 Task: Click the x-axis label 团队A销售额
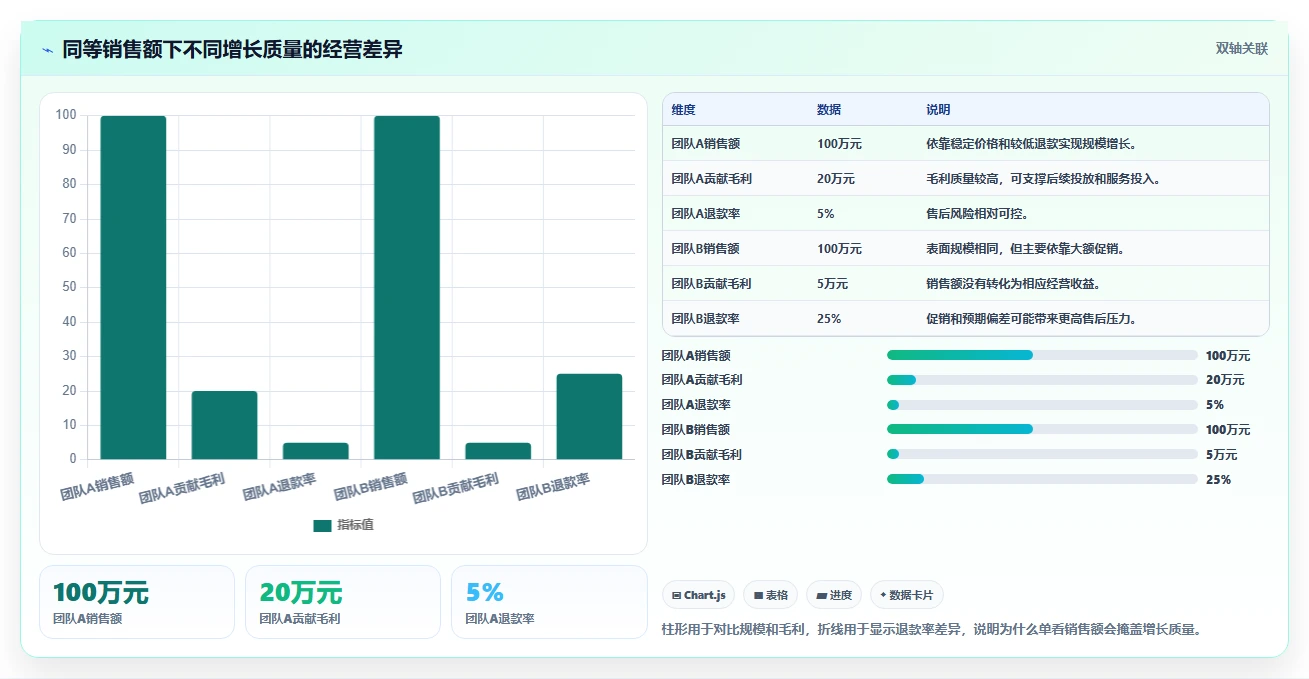coord(97,485)
